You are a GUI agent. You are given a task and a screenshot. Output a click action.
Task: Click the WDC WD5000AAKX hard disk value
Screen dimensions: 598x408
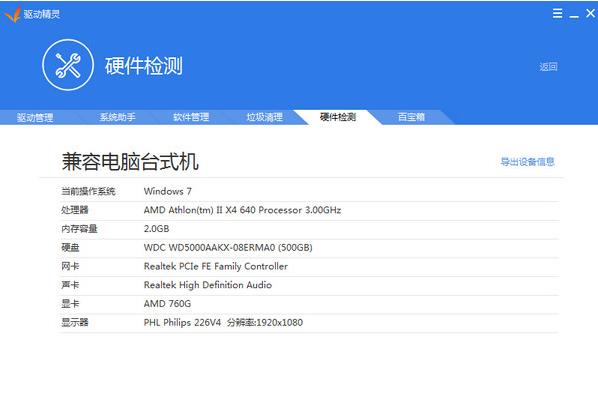pos(228,247)
